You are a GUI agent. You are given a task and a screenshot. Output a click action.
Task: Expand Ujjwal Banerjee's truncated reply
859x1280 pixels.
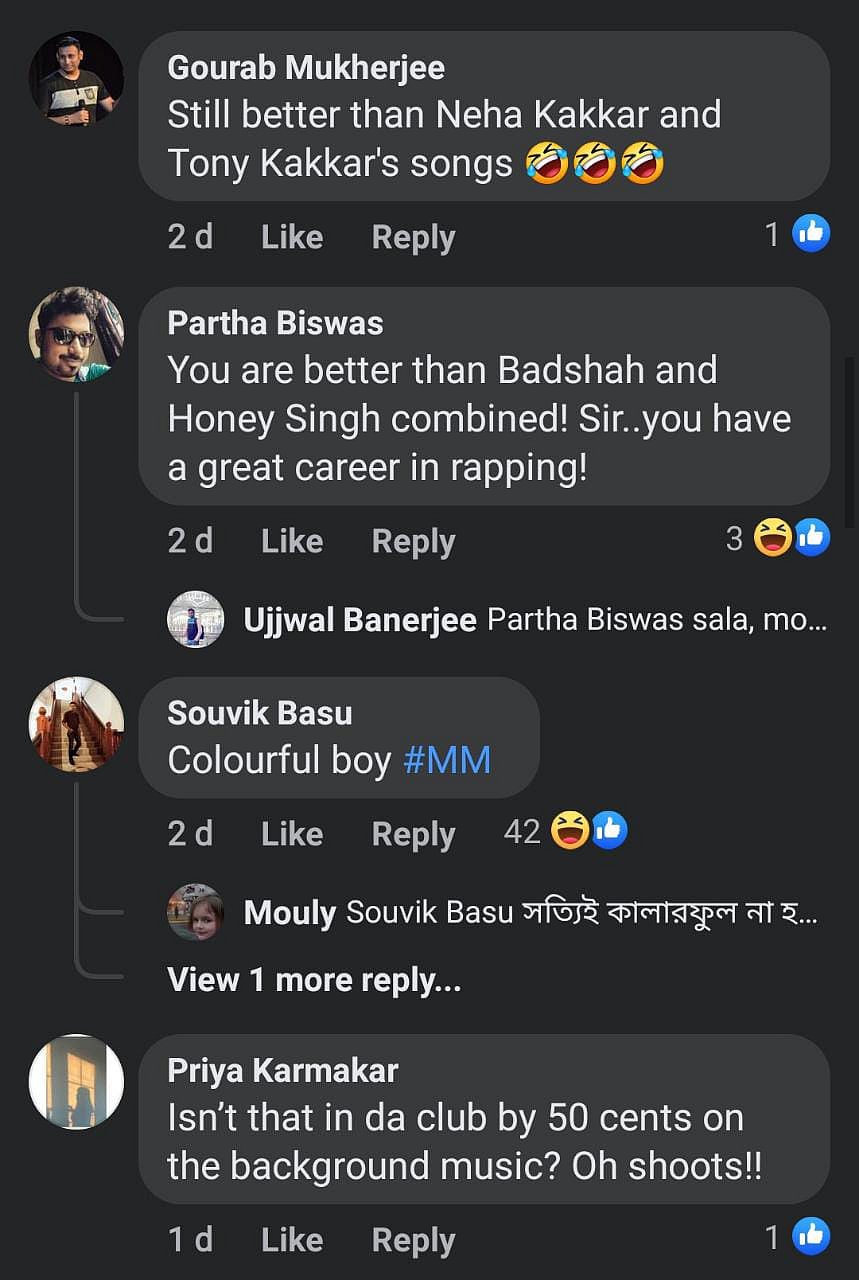(x=656, y=620)
